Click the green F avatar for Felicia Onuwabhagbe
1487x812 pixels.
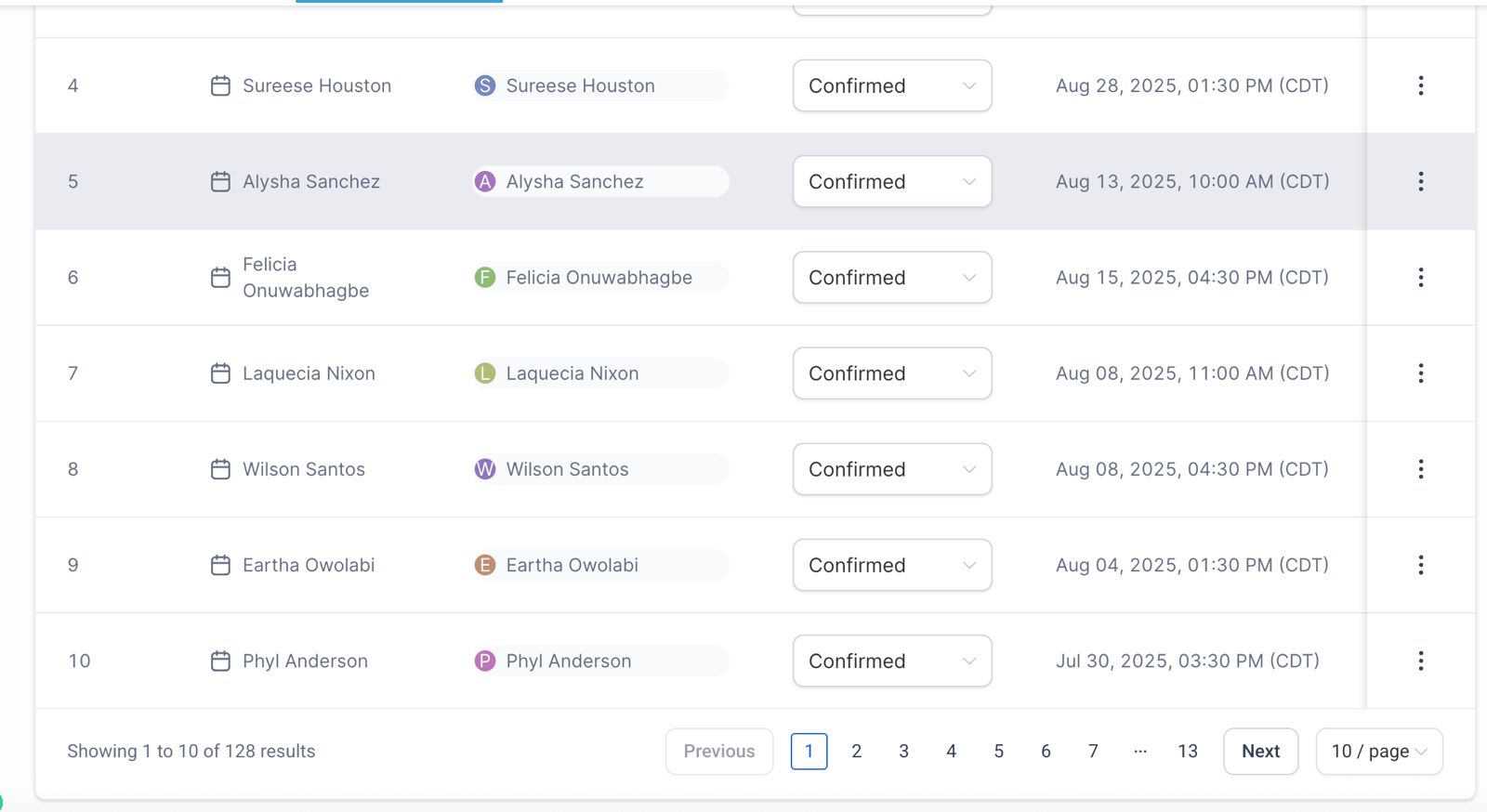tap(485, 277)
